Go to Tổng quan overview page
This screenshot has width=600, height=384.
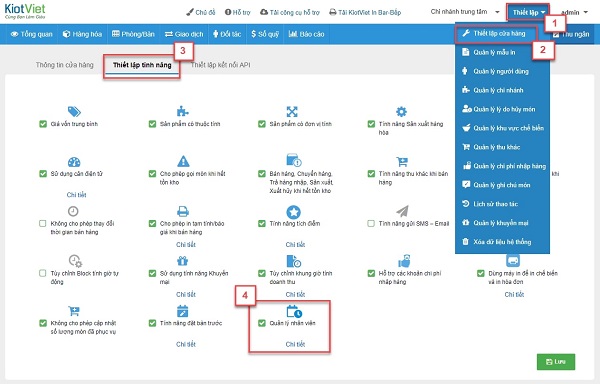pos(31,34)
